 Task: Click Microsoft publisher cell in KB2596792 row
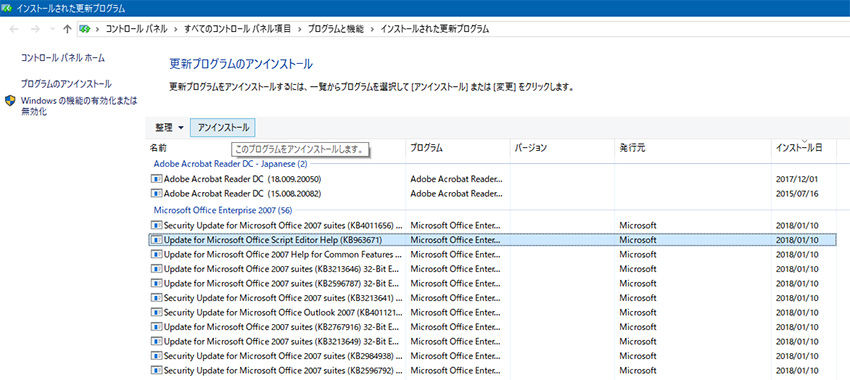(x=638, y=371)
